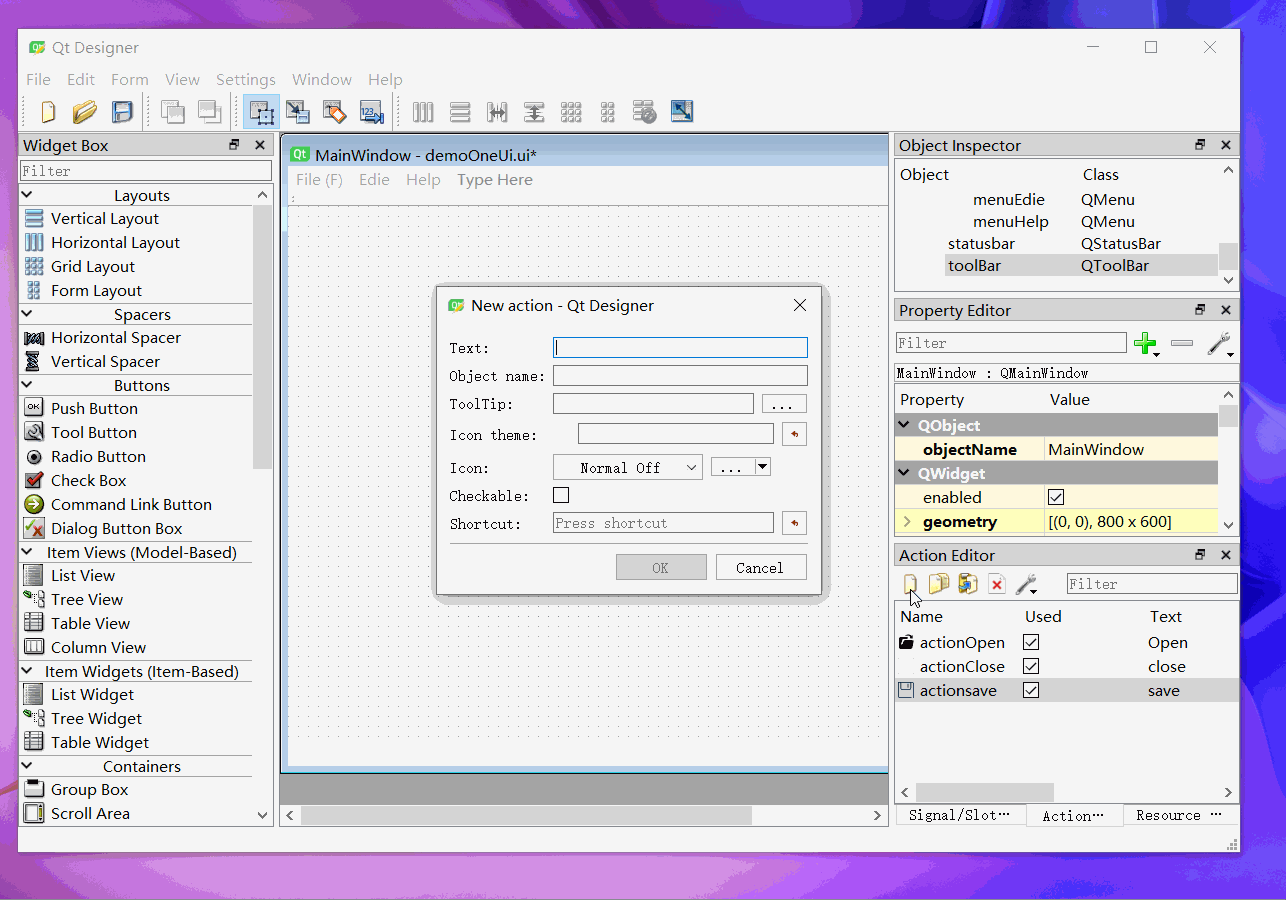Viewport: 1286px width, 900px height.
Task: Click the Lay Out Vertically toolbar icon
Action: coord(460,112)
